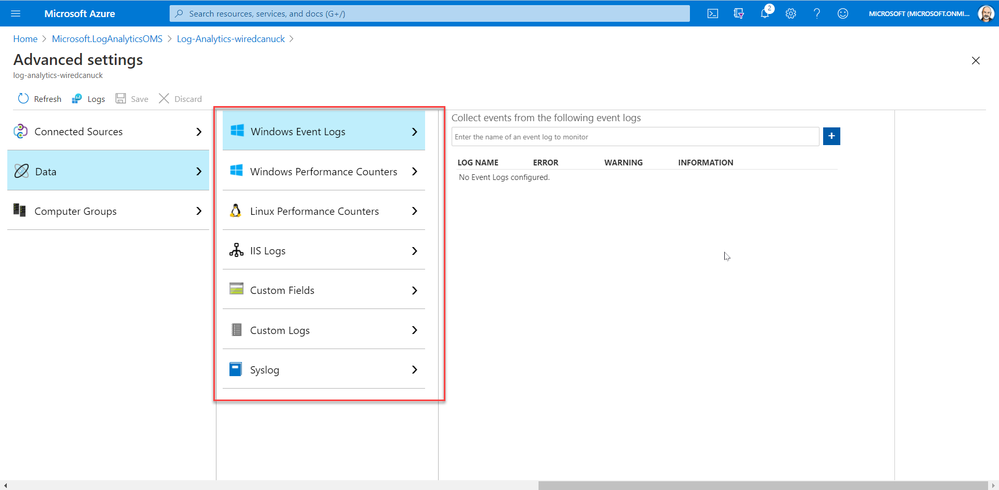Click the Microsoft Azure brand link
Image resolution: width=999 pixels, height=490 pixels.
[x=80, y=13]
